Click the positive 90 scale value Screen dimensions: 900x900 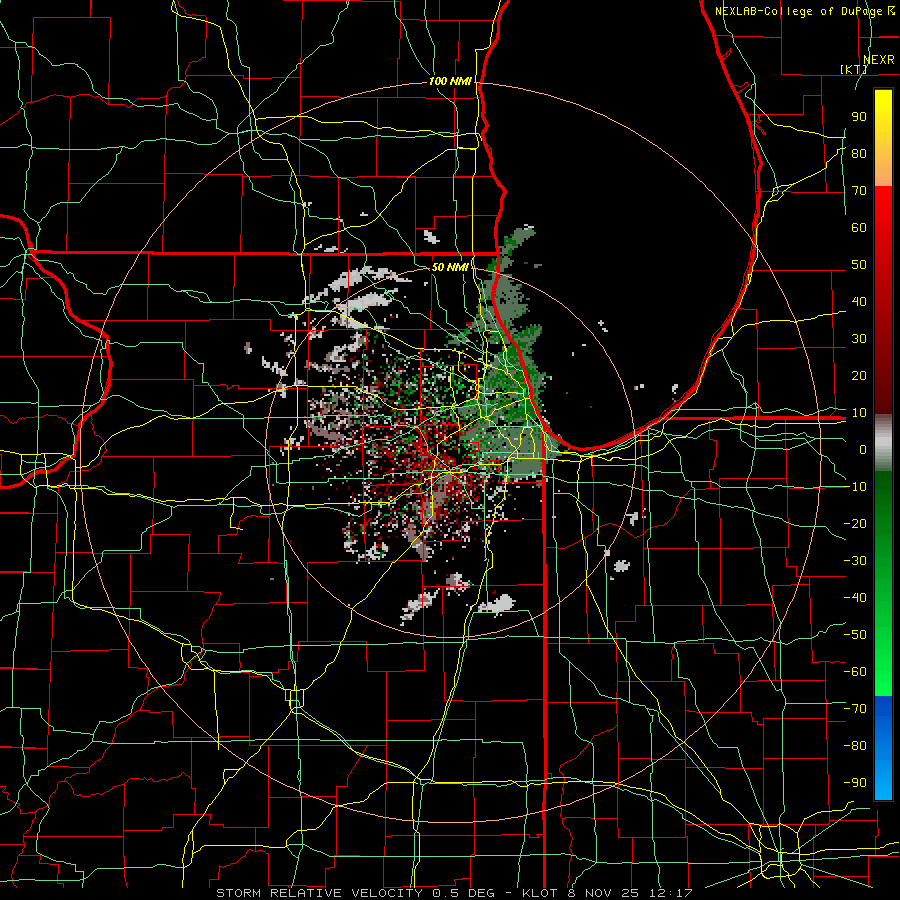point(859,117)
